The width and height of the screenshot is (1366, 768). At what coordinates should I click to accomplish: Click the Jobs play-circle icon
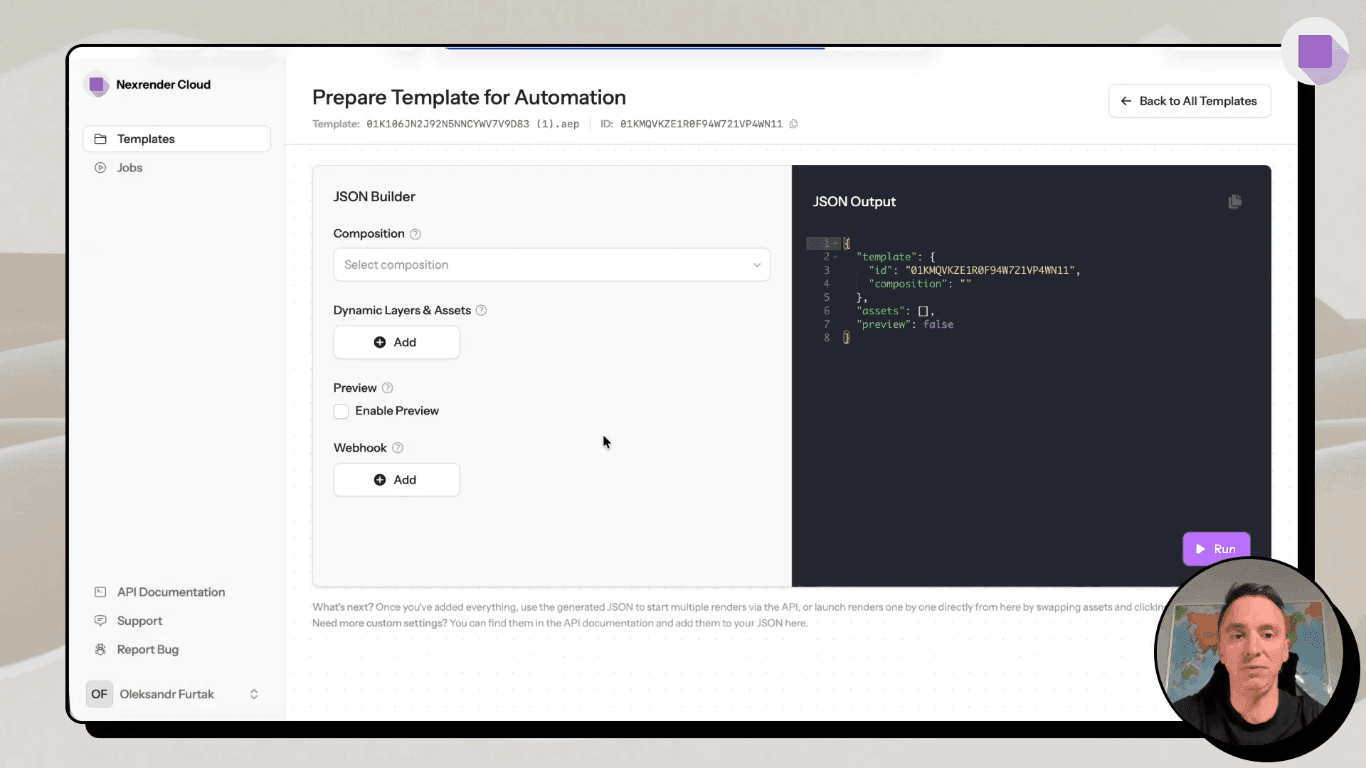(100, 168)
